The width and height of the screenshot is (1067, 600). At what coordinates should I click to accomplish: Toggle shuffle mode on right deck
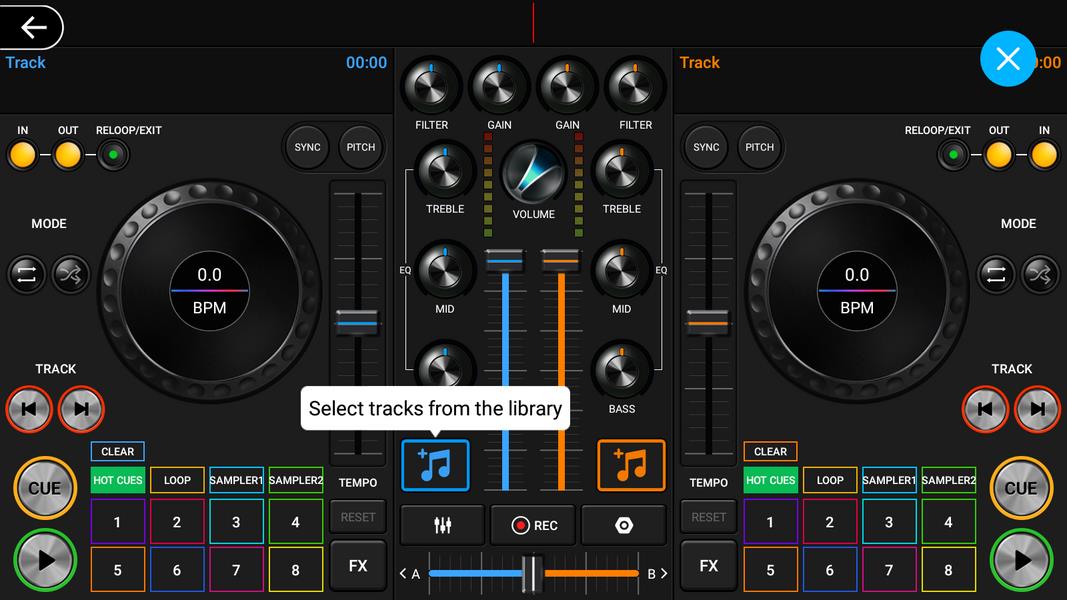click(1039, 274)
